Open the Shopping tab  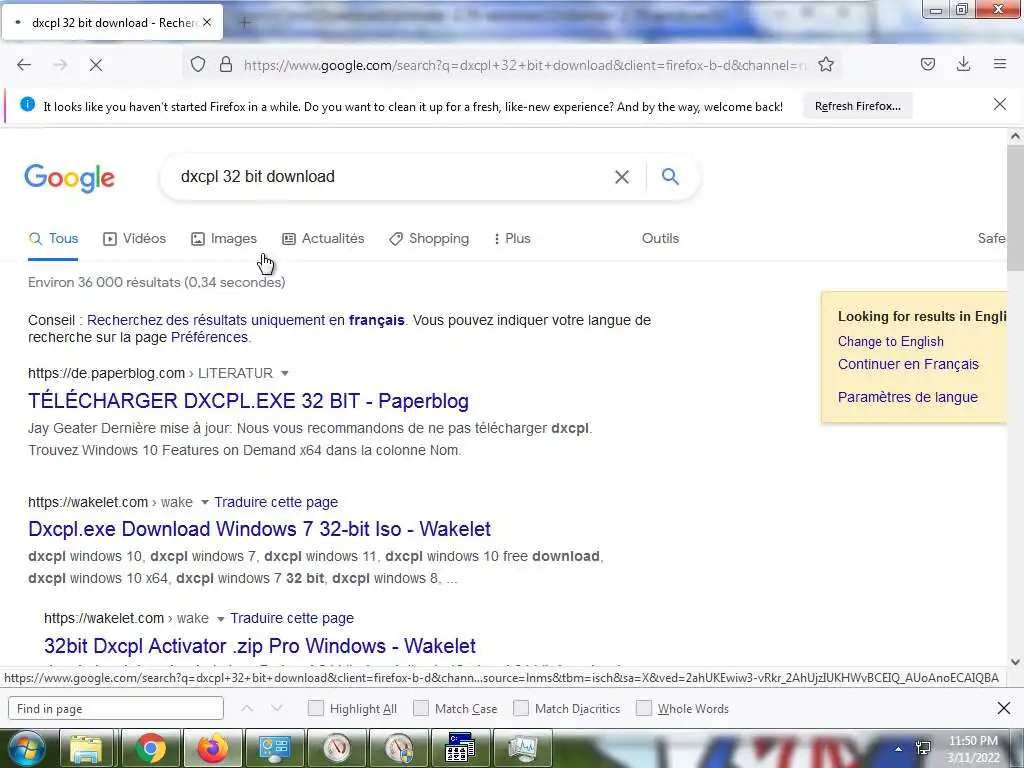pyautogui.click(x=429, y=238)
